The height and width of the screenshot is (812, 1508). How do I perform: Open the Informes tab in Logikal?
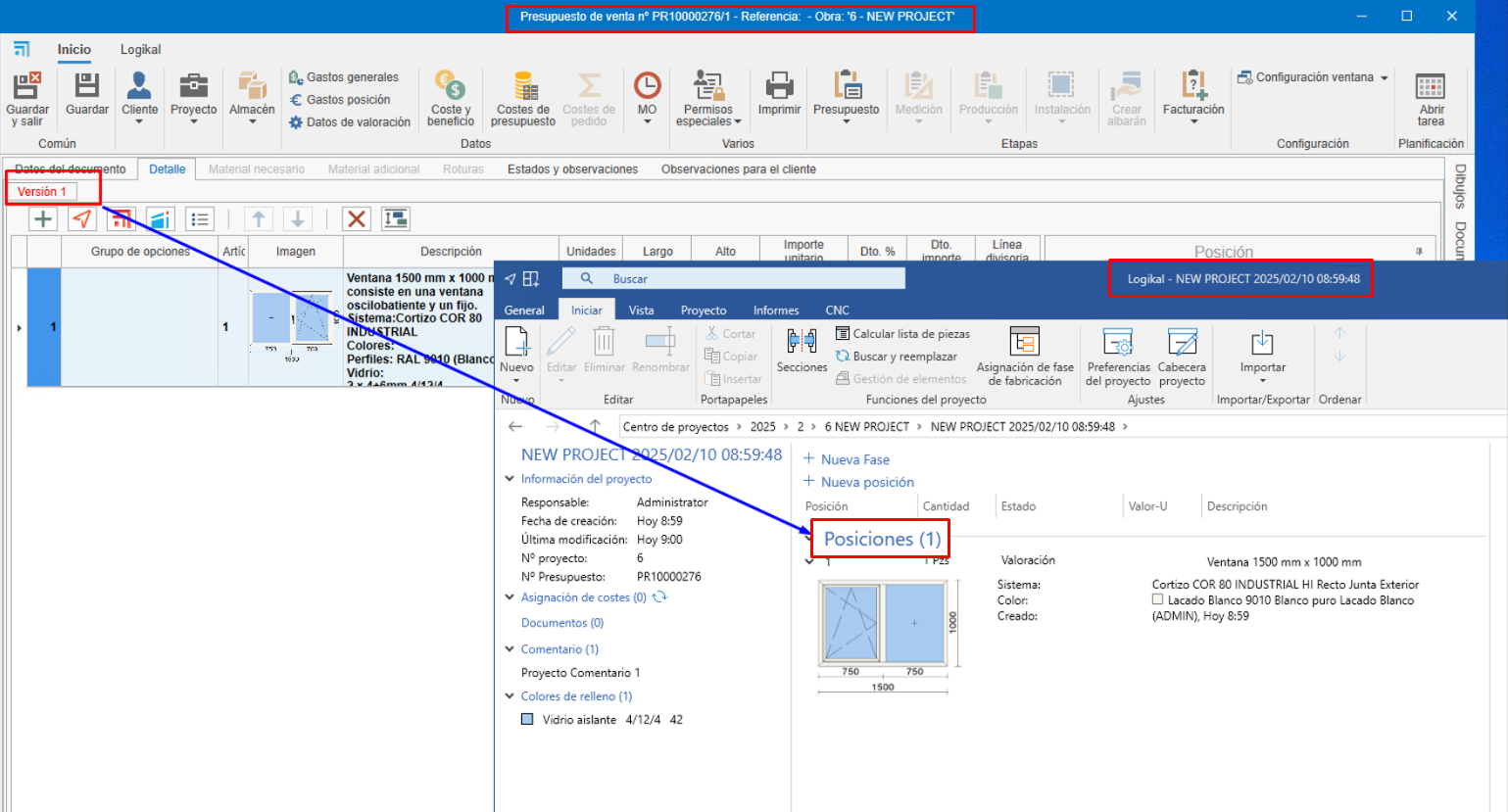click(776, 310)
